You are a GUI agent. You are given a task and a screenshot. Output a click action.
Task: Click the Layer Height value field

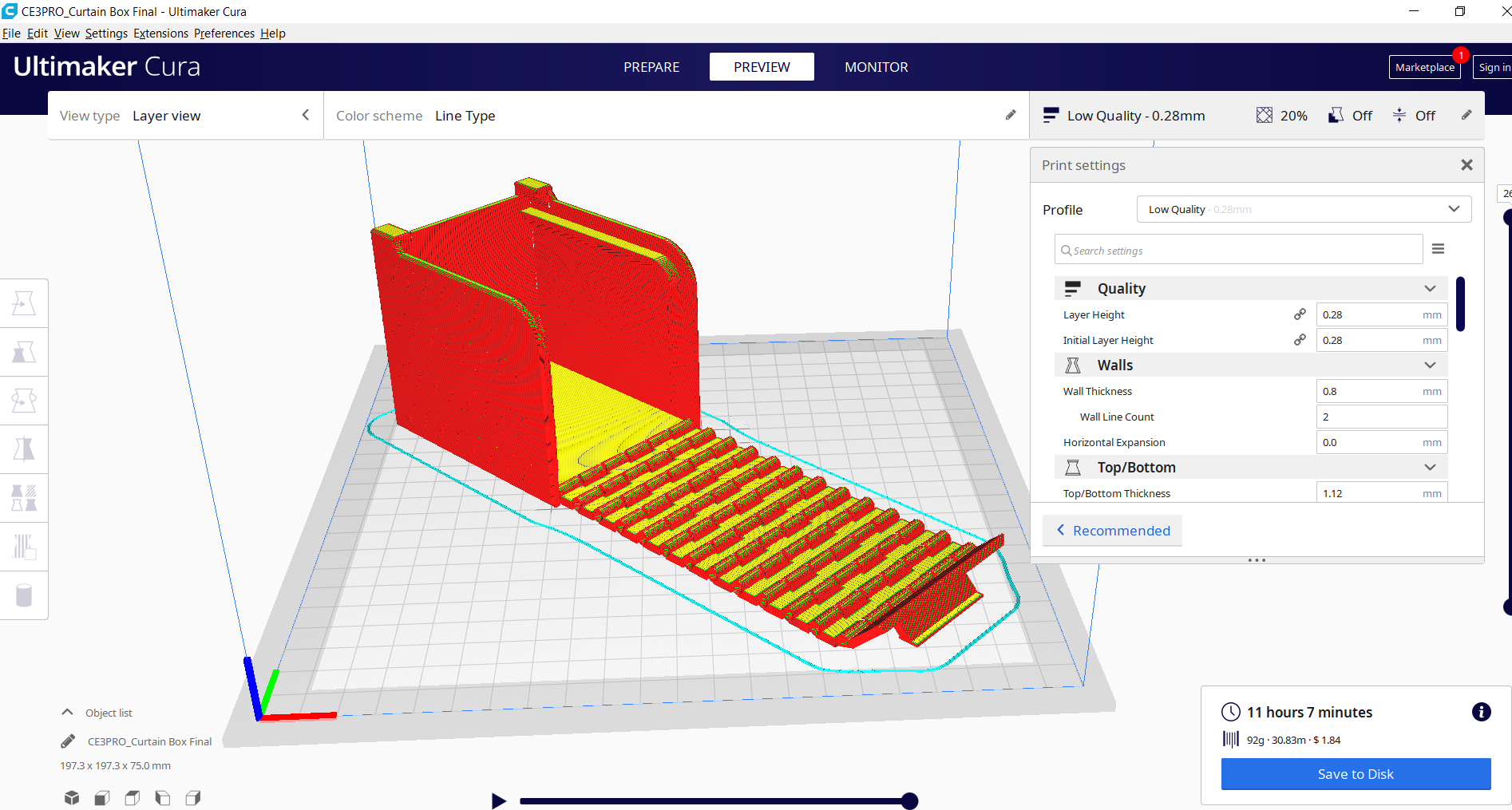tap(1382, 314)
